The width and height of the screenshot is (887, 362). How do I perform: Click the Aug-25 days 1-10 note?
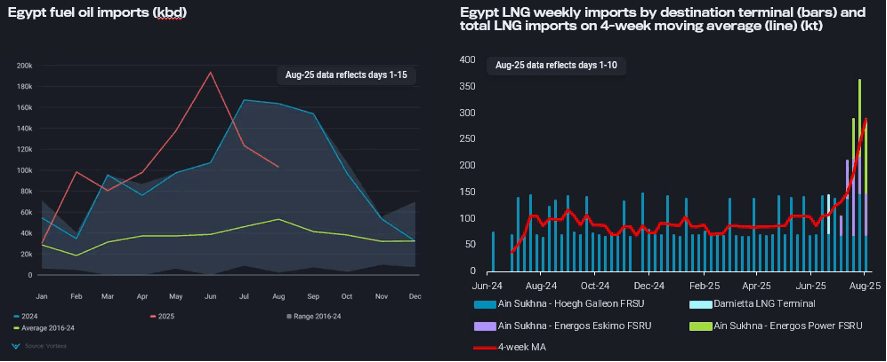[556, 66]
